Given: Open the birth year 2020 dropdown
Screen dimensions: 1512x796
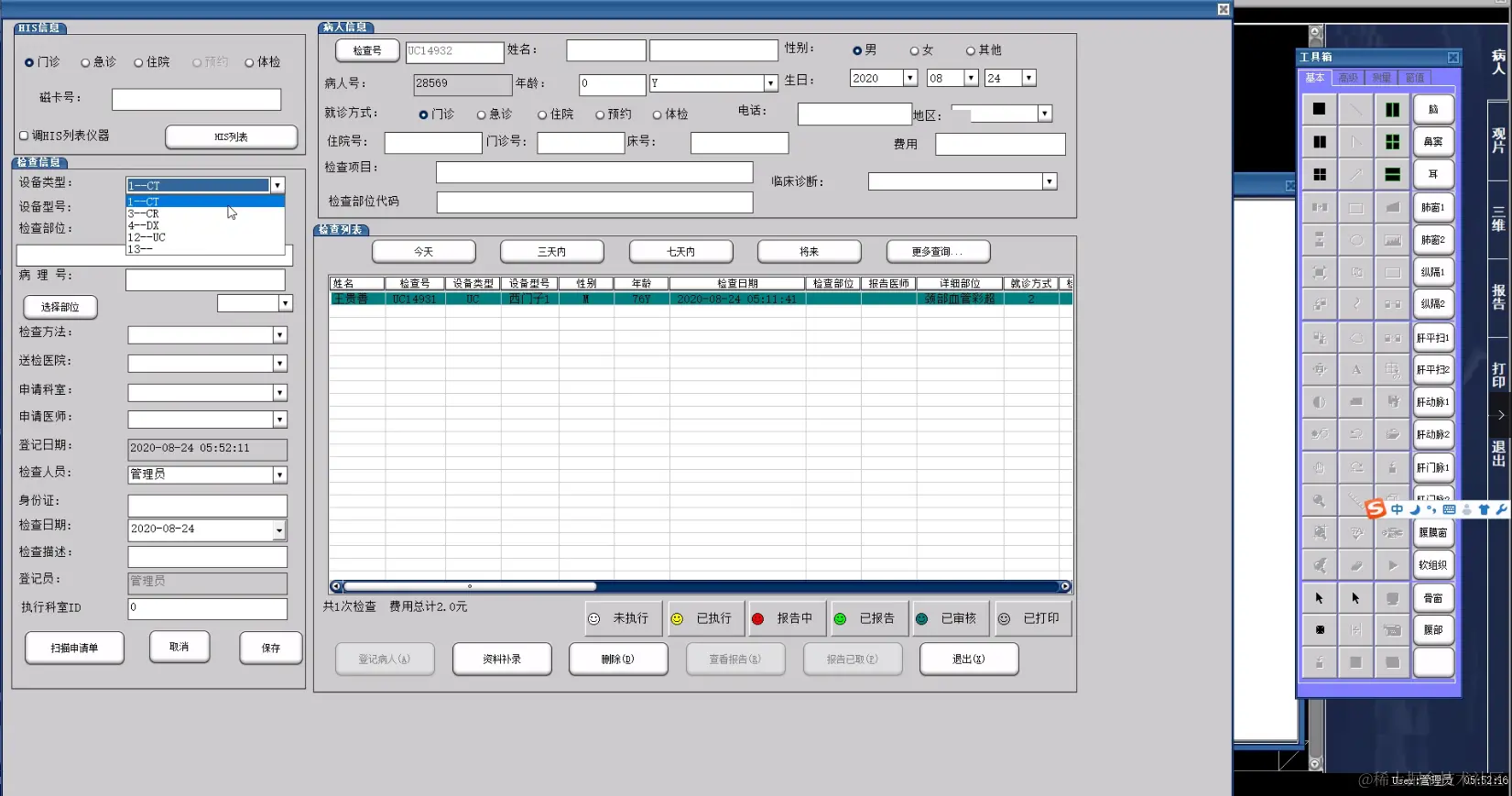Looking at the screenshot, I should click(x=910, y=78).
